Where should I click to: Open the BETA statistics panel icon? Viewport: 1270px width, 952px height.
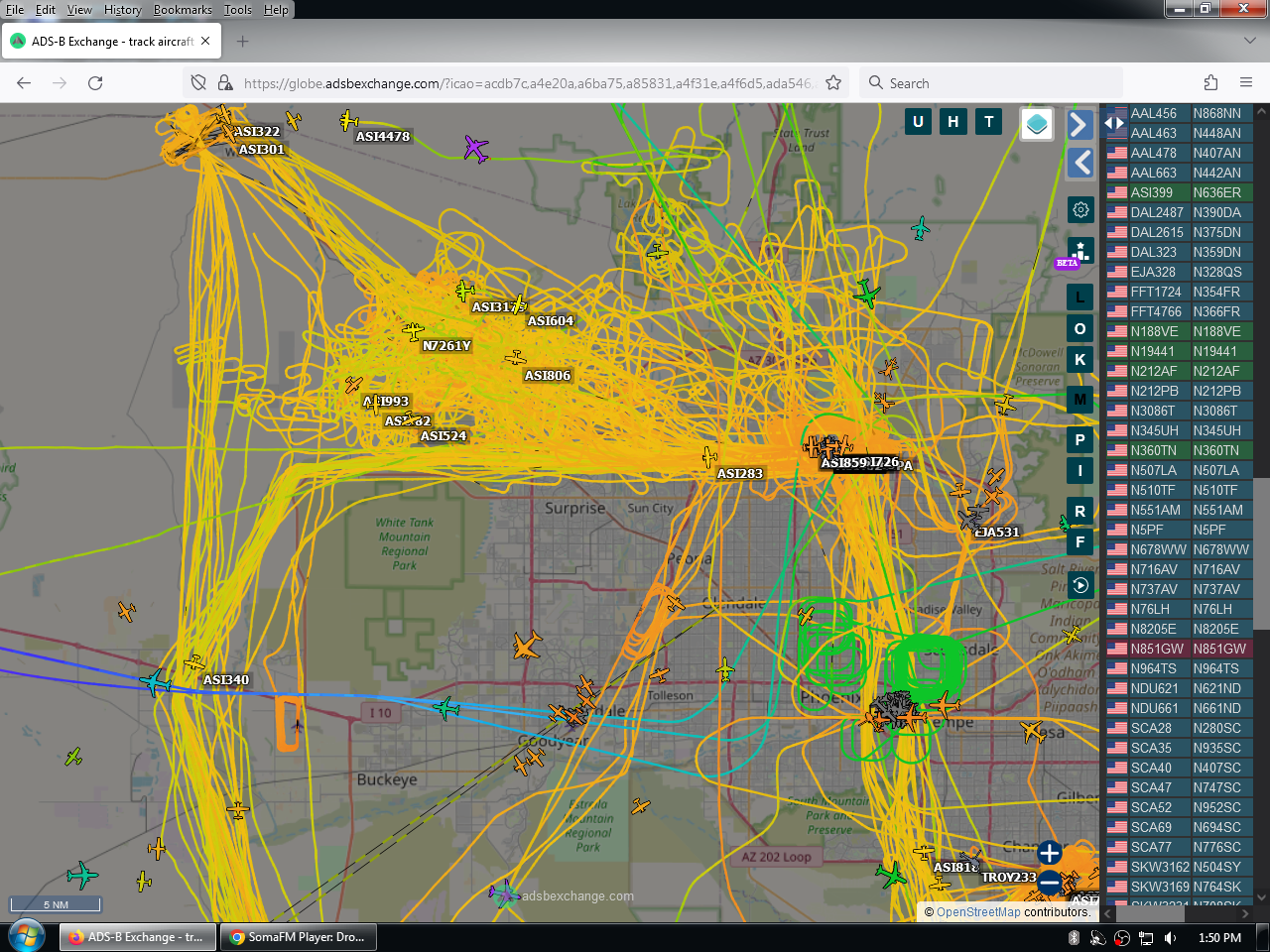pos(1080,251)
